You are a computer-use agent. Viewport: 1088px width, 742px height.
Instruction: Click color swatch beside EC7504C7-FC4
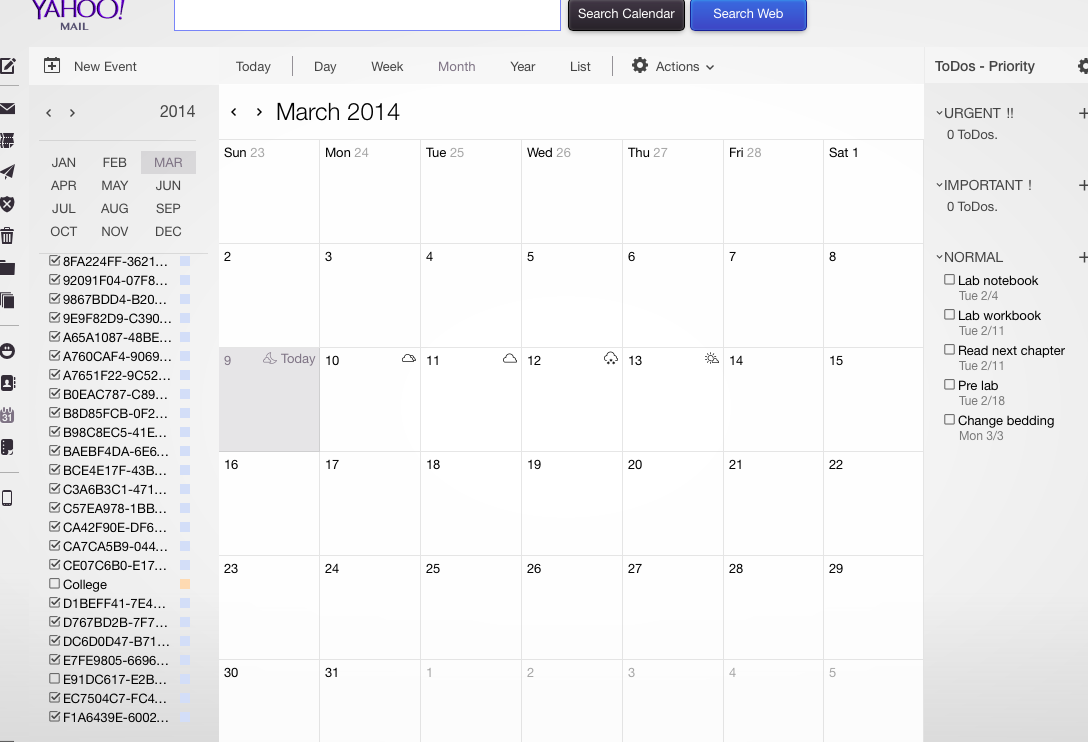point(185,698)
